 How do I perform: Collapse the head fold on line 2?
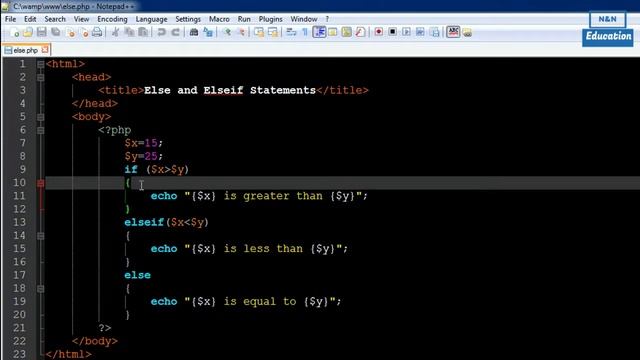tap(40, 77)
